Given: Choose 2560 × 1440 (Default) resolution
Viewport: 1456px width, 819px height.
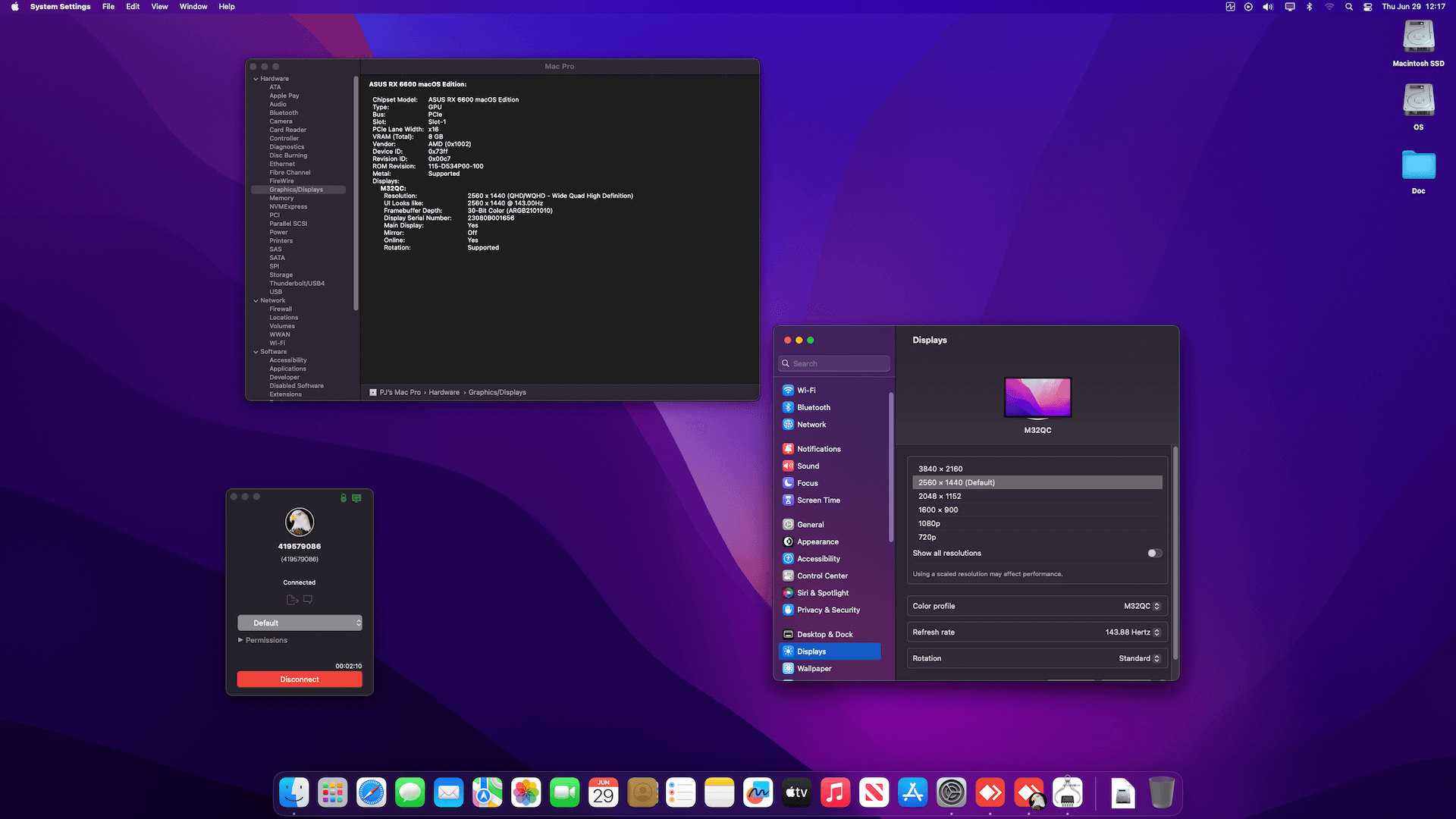Looking at the screenshot, I should click(1037, 482).
